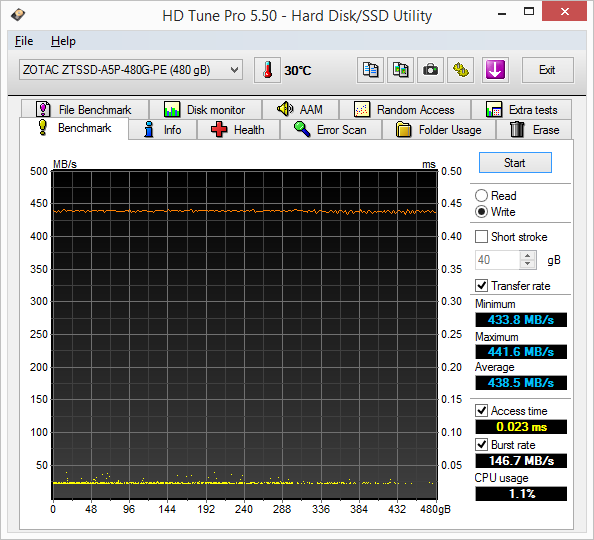594x540 pixels.
Task: Open the File menu
Action: (x=24, y=41)
